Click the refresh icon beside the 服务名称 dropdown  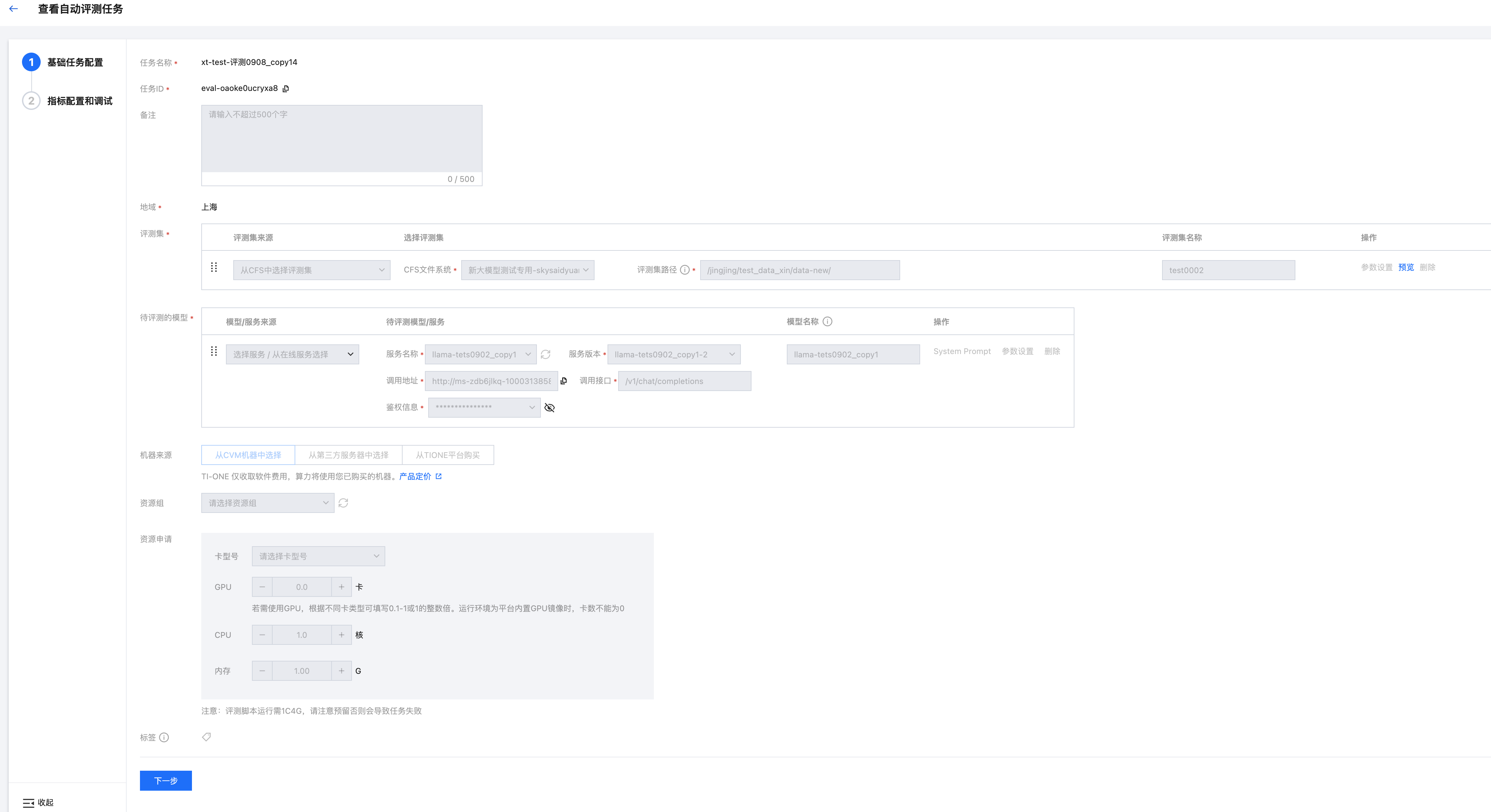[545, 354]
